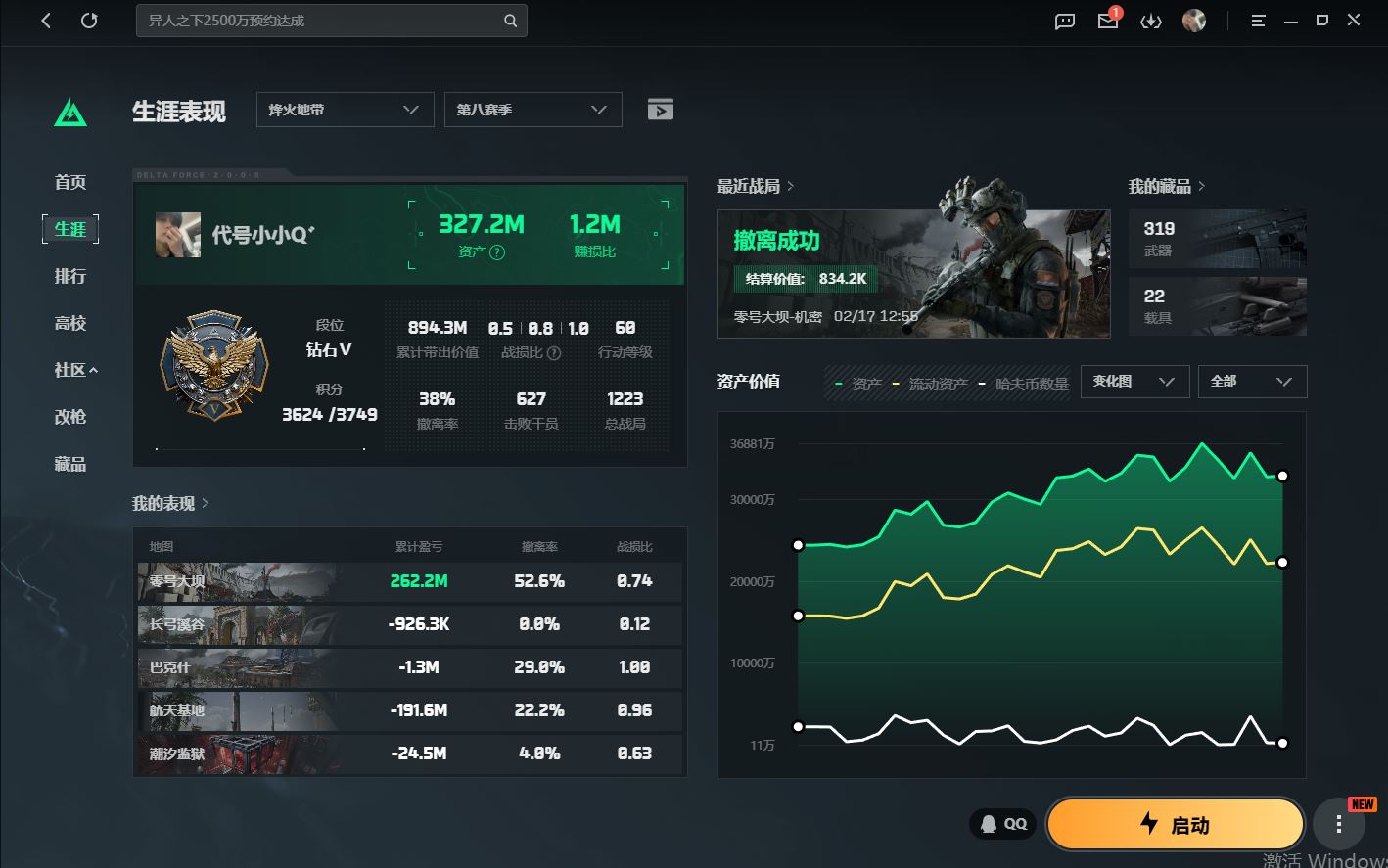Open the mail inbox icon
Screen dimensions: 1388x868
click(1107, 21)
